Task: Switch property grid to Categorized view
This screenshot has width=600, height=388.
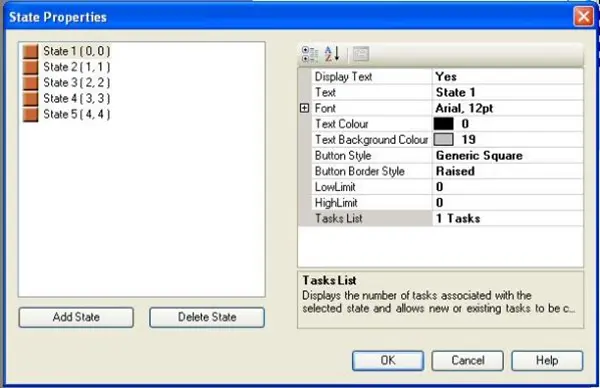Action: coord(310,54)
